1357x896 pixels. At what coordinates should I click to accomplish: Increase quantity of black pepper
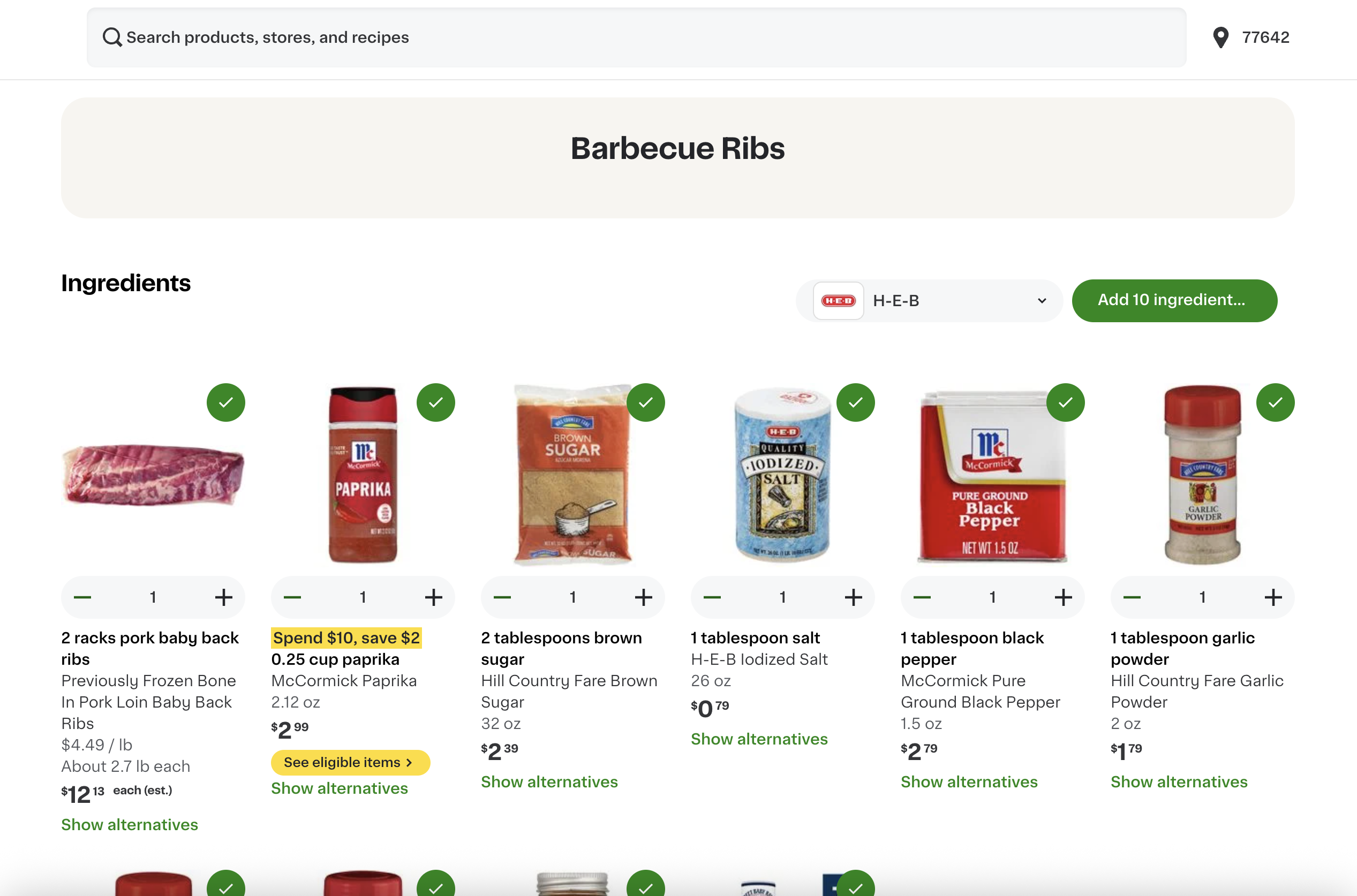[x=1062, y=597]
